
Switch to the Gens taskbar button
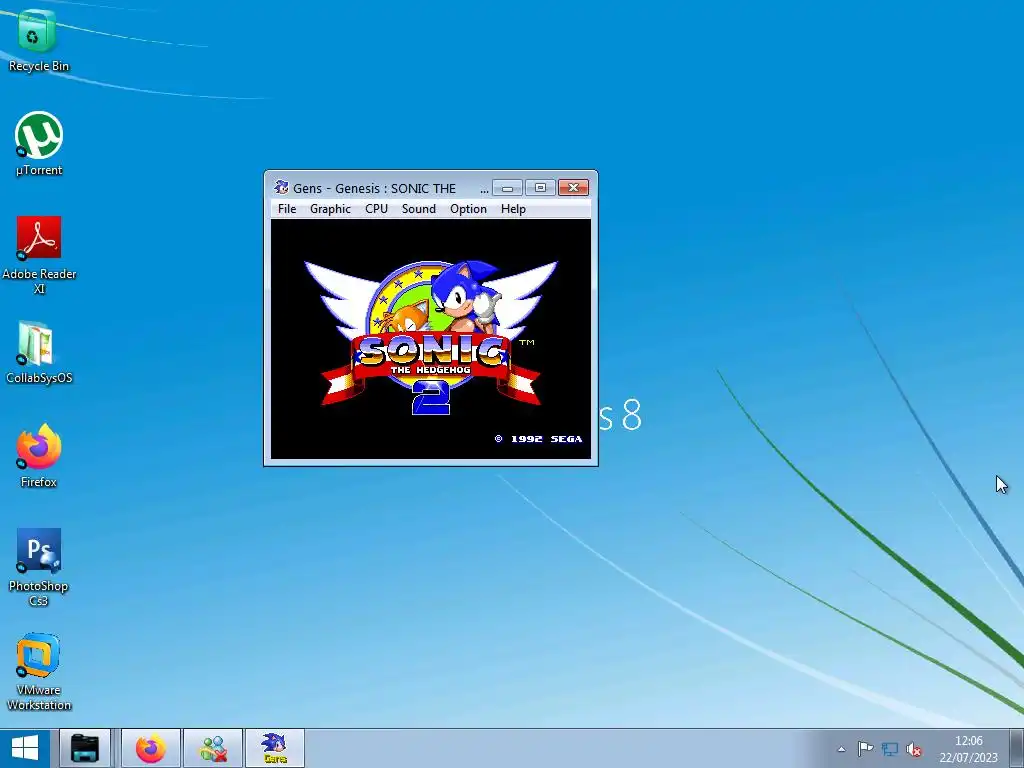275,748
